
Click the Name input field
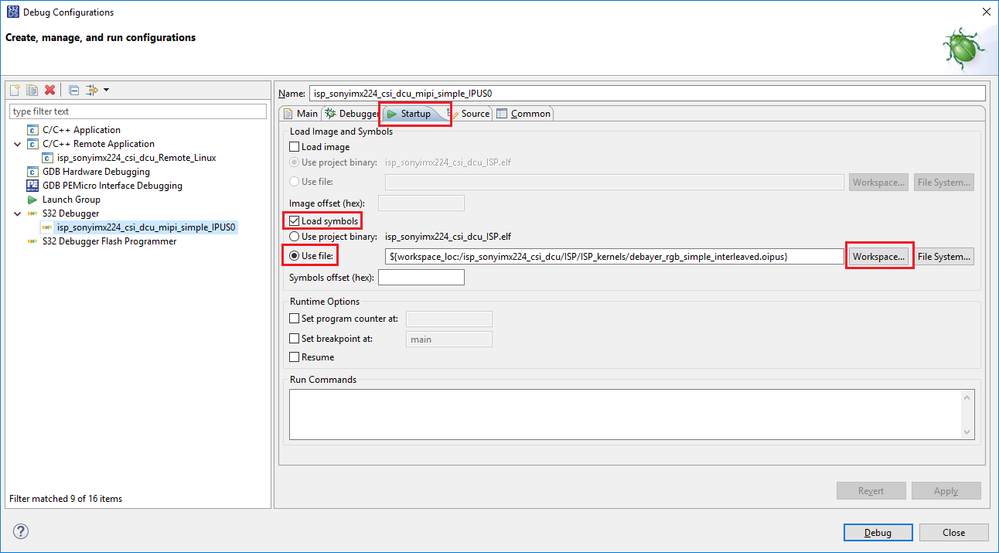[x=647, y=94]
